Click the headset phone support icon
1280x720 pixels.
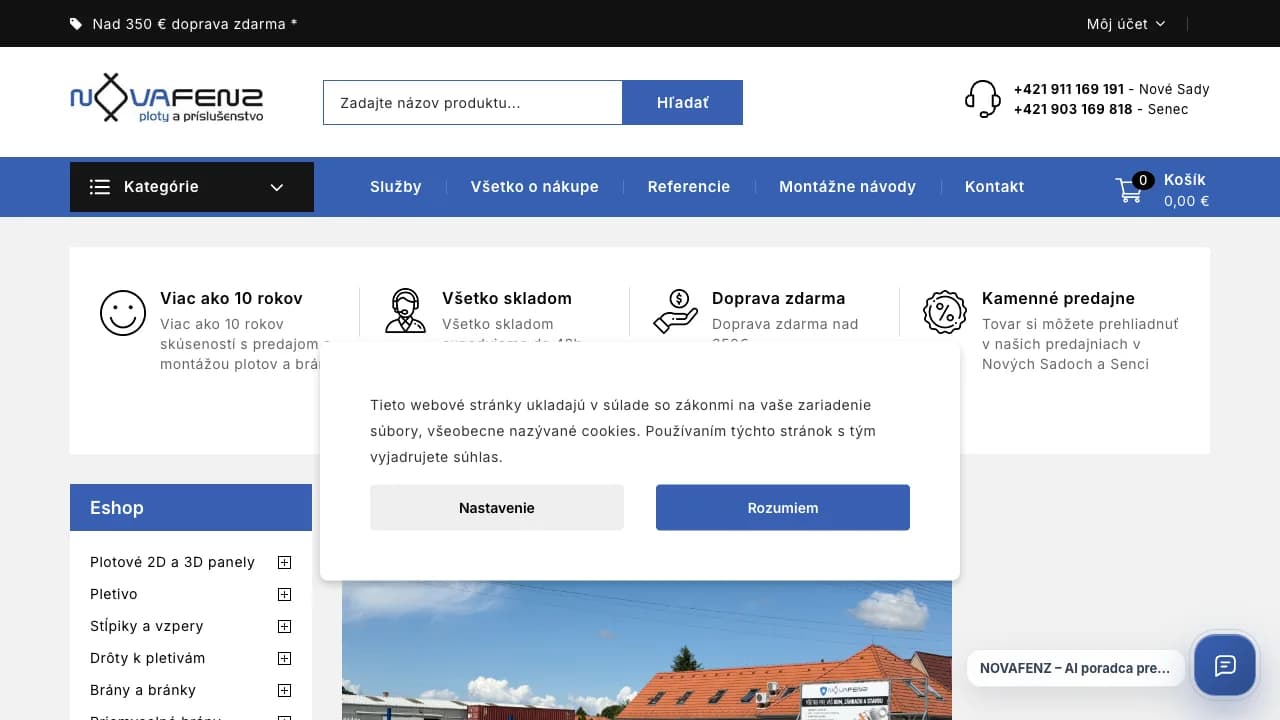coord(983,99)
